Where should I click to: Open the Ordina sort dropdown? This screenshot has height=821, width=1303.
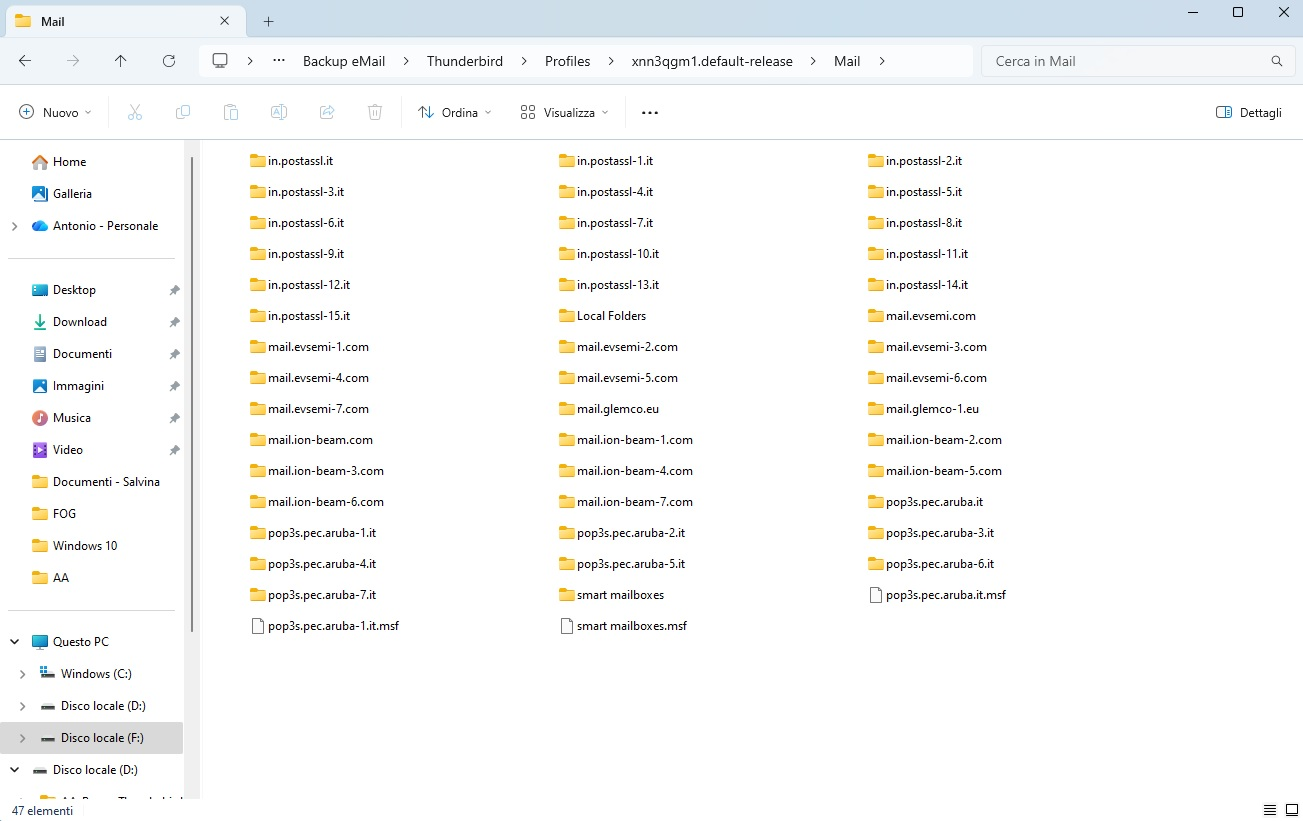pos(455,113)
